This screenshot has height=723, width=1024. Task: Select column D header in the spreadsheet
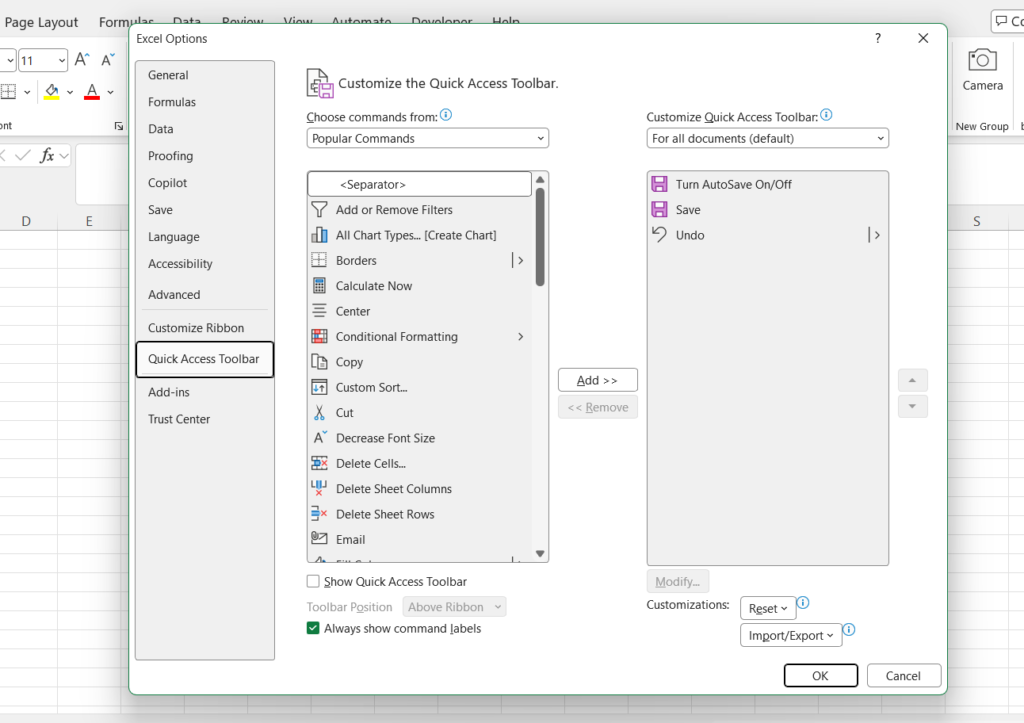click(x=26, y=221)
